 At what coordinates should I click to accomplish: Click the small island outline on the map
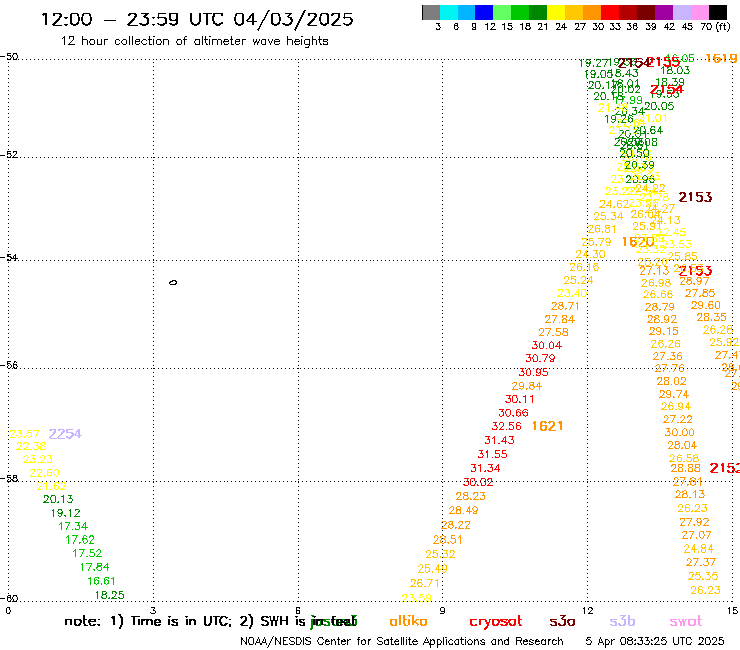(173, 283)
